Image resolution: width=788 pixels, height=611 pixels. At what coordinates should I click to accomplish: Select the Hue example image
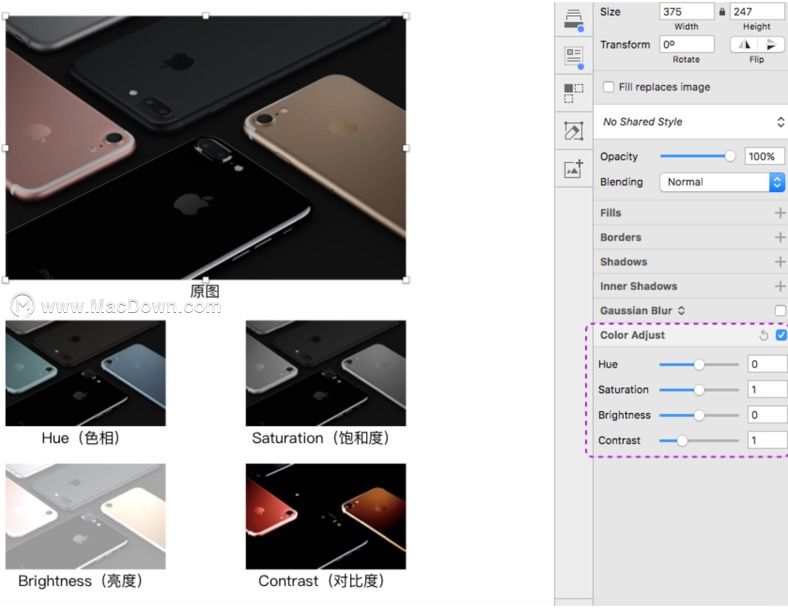[x=85, y=373]
